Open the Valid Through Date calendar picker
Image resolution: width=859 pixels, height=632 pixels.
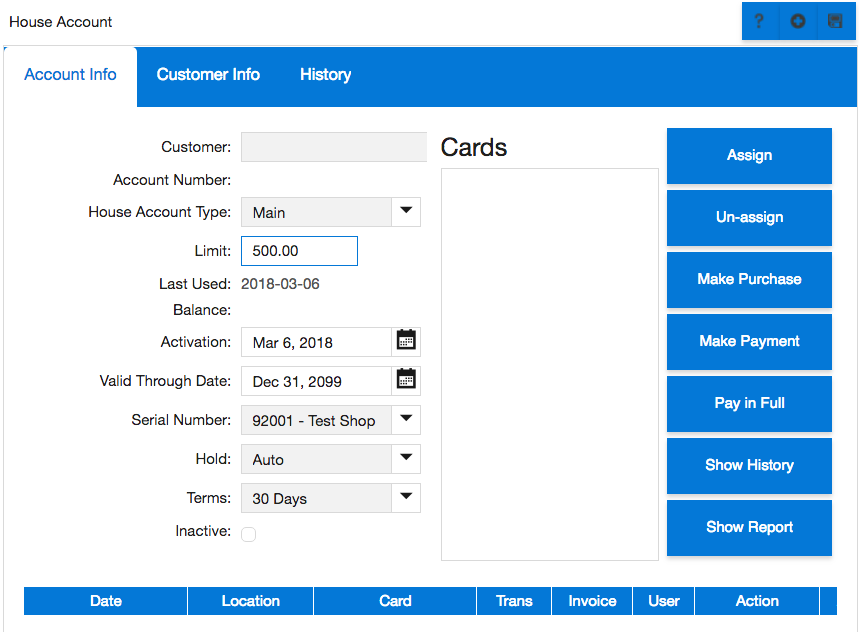point(406,380)
